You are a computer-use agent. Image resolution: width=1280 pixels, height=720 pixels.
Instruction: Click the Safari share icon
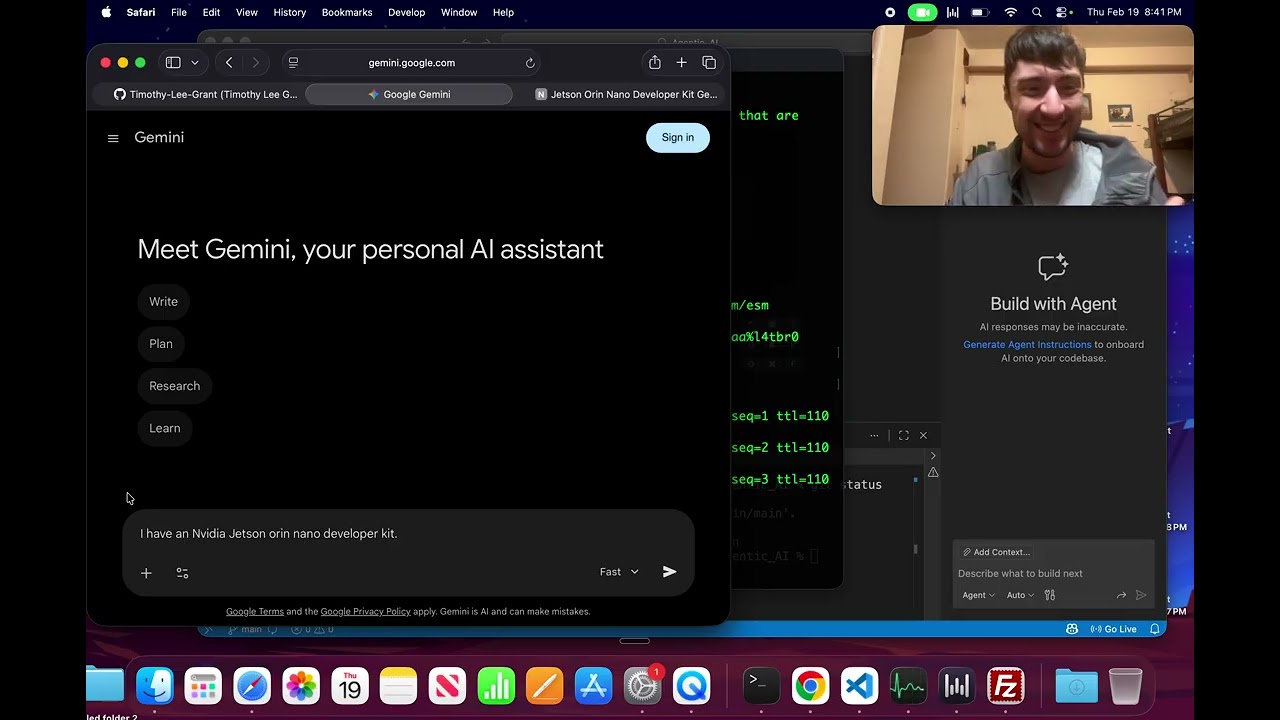point(654,62)
